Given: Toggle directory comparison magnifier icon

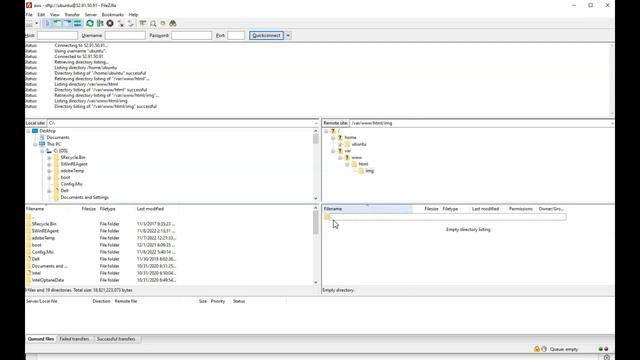Looking at the screenshot, I should pyautogui.click(x=153, y=24).
